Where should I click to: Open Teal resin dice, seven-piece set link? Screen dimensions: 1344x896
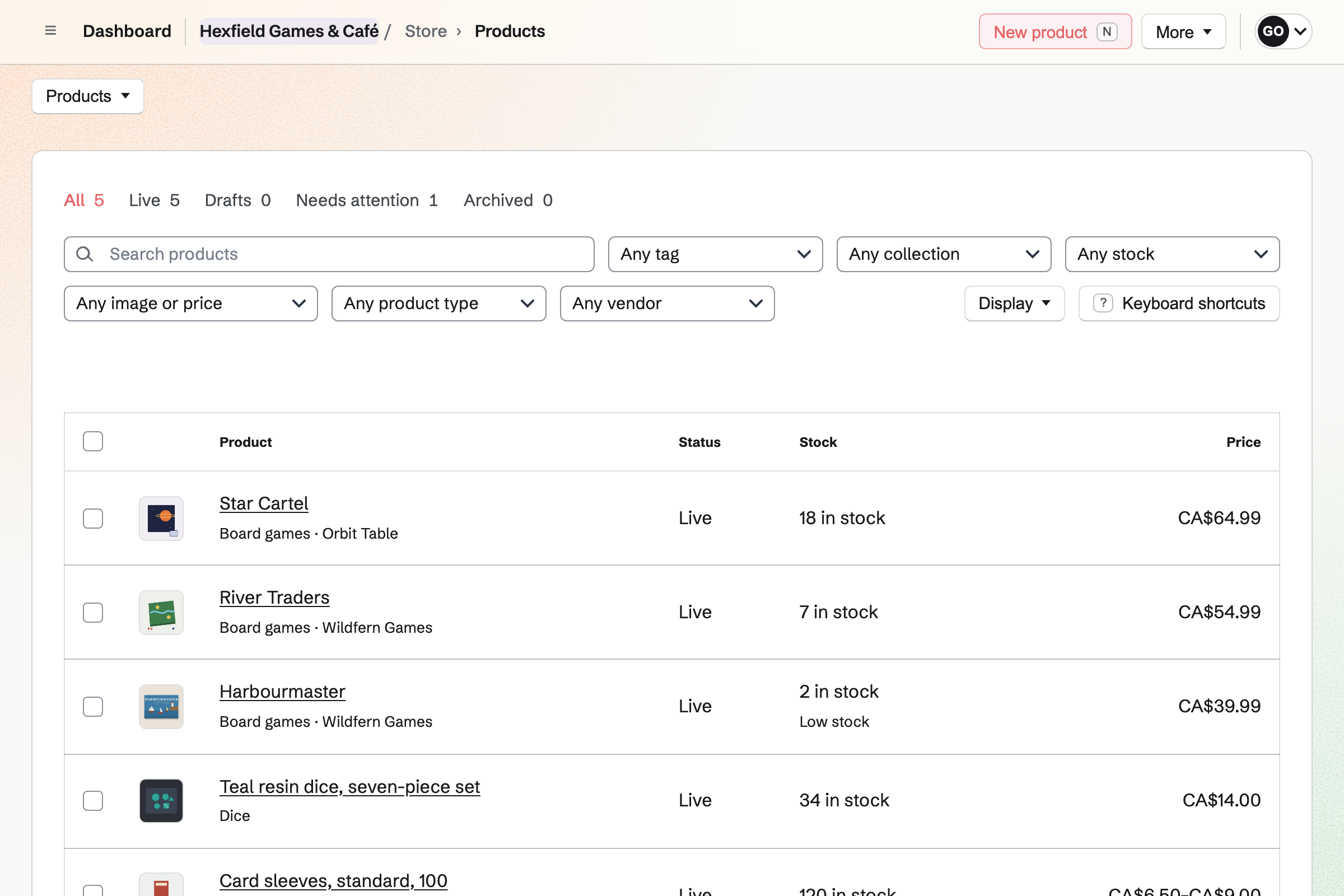[x=349, y=787]
